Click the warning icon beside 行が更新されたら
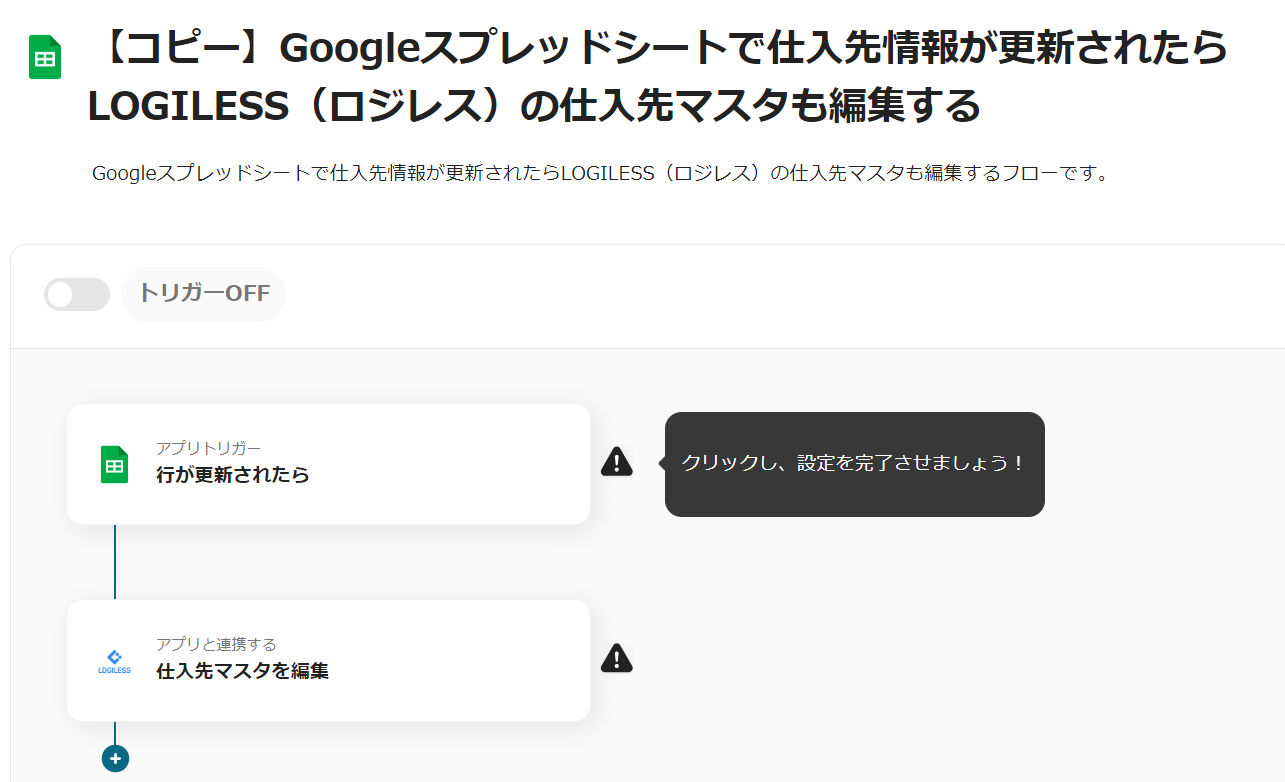This screenshot has height=782, width=1285. pos(617,462)
